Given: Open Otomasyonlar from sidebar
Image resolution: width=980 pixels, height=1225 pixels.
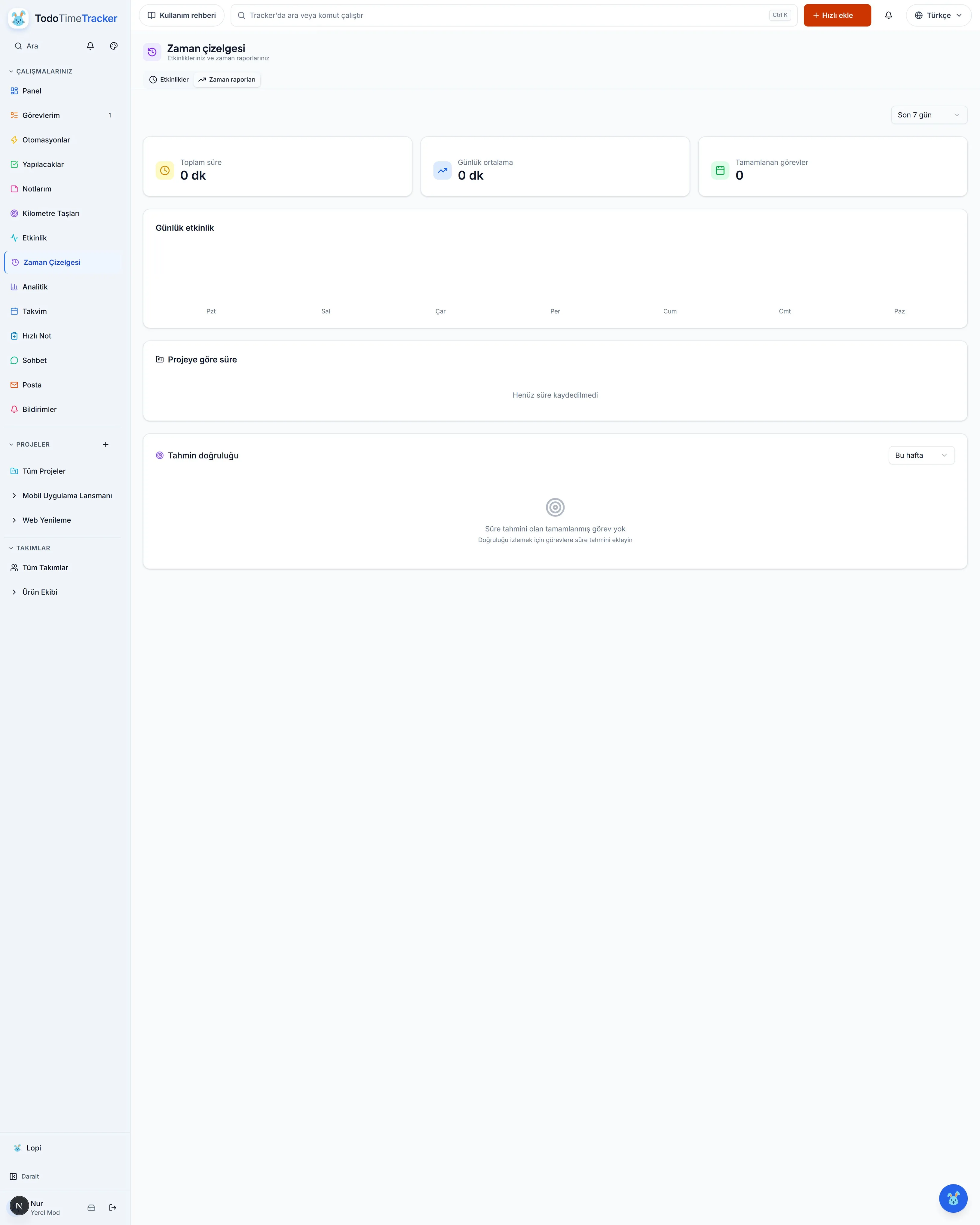Looking at the screenshot, I should tap(63, 140).
